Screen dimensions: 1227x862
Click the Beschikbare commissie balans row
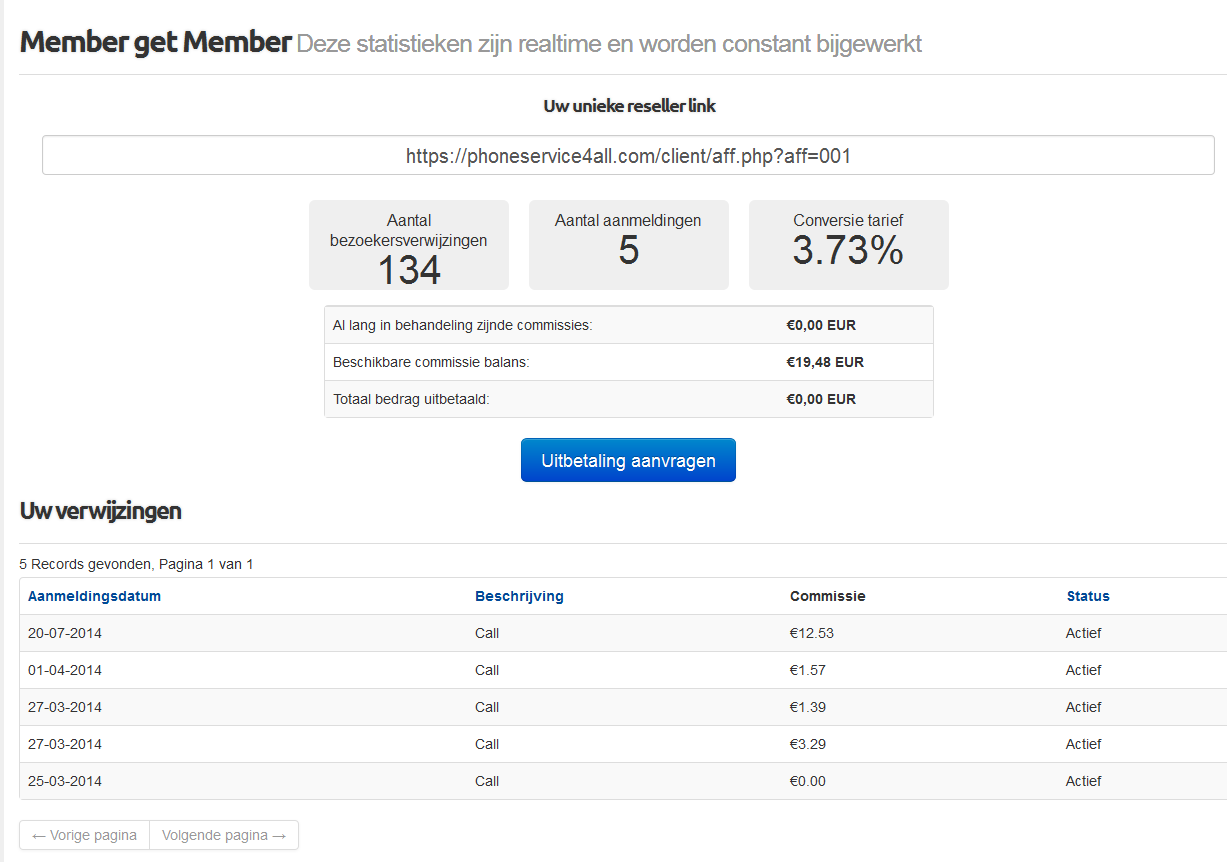[x=628, y=361]
